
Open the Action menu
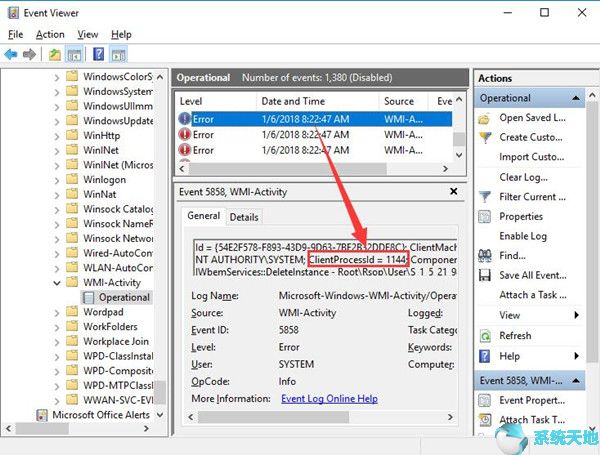coord(50,34)
